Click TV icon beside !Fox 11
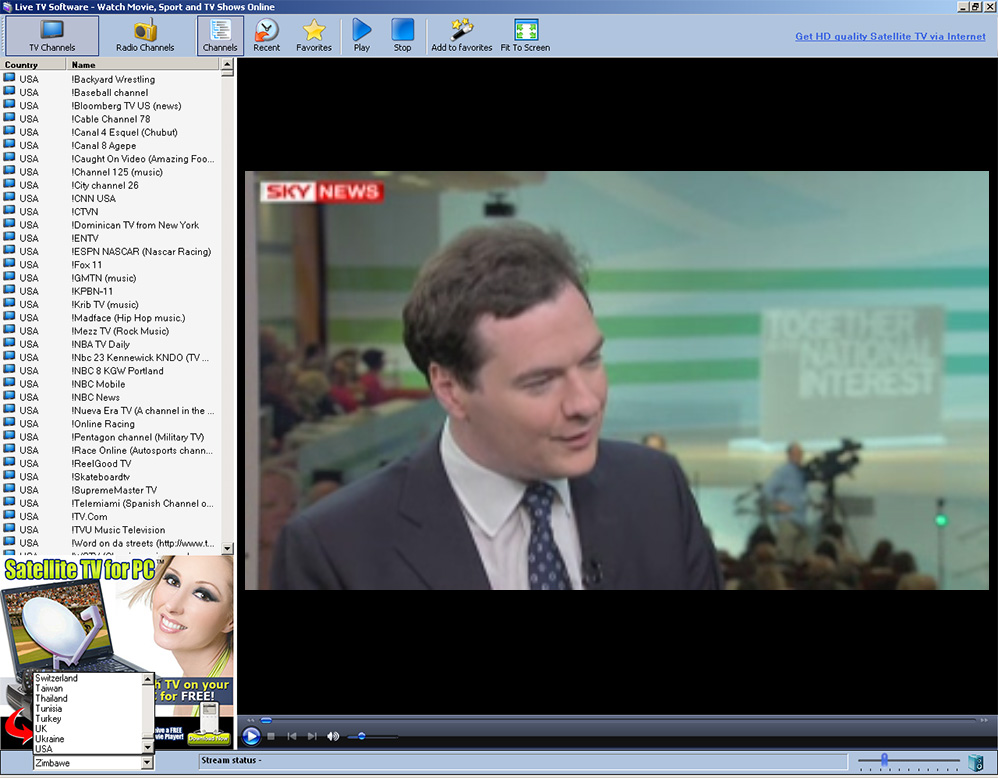The height and width of the screenshot is (778, 998). 10,264
